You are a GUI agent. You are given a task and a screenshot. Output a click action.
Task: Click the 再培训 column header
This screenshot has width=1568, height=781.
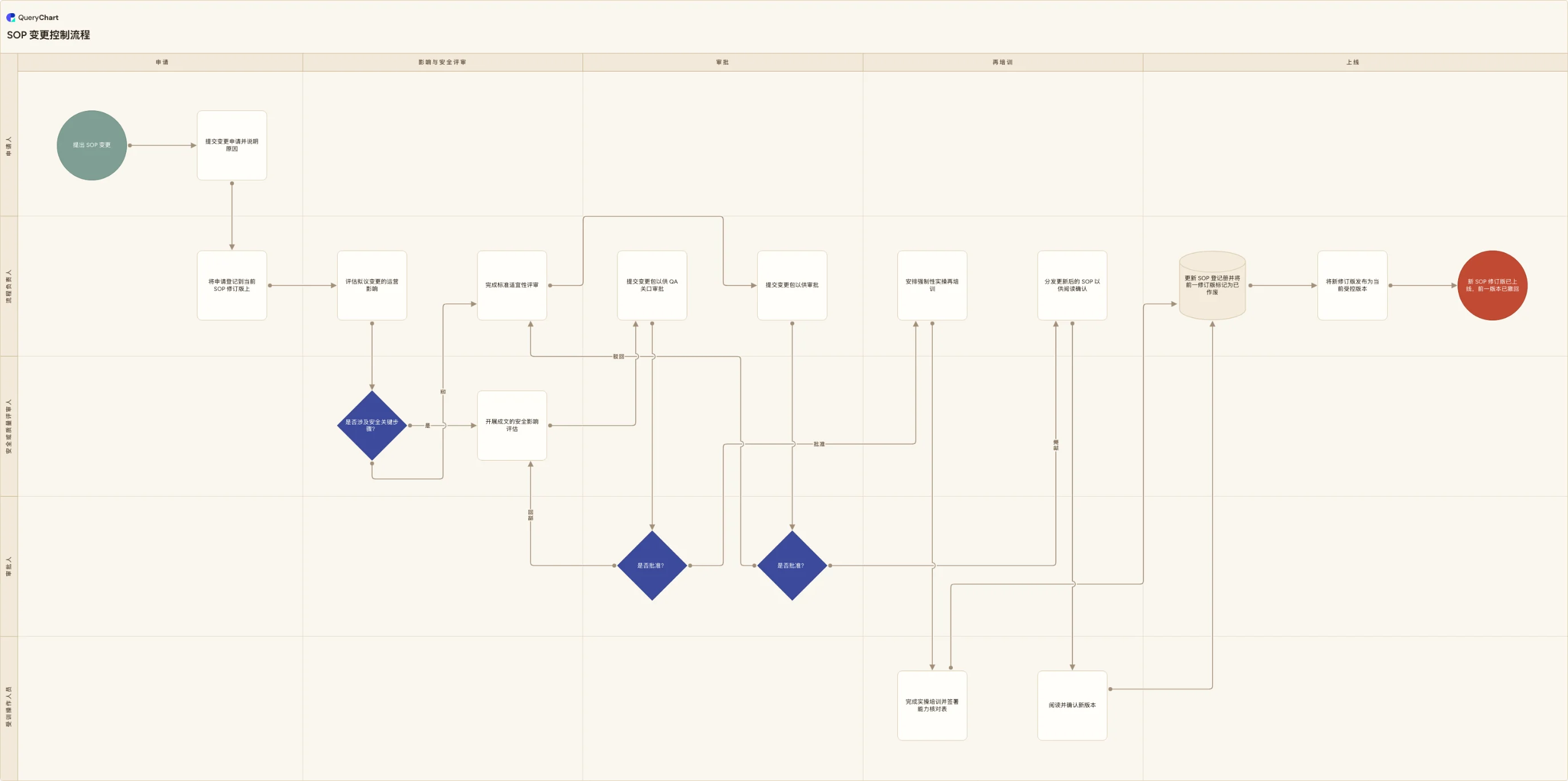tap(1003, 62)
